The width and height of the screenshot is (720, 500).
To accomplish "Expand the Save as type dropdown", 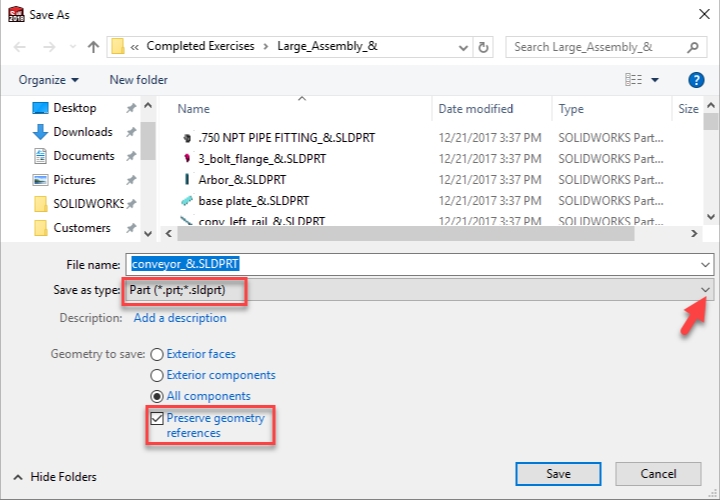I will click(x=705, y=290).
